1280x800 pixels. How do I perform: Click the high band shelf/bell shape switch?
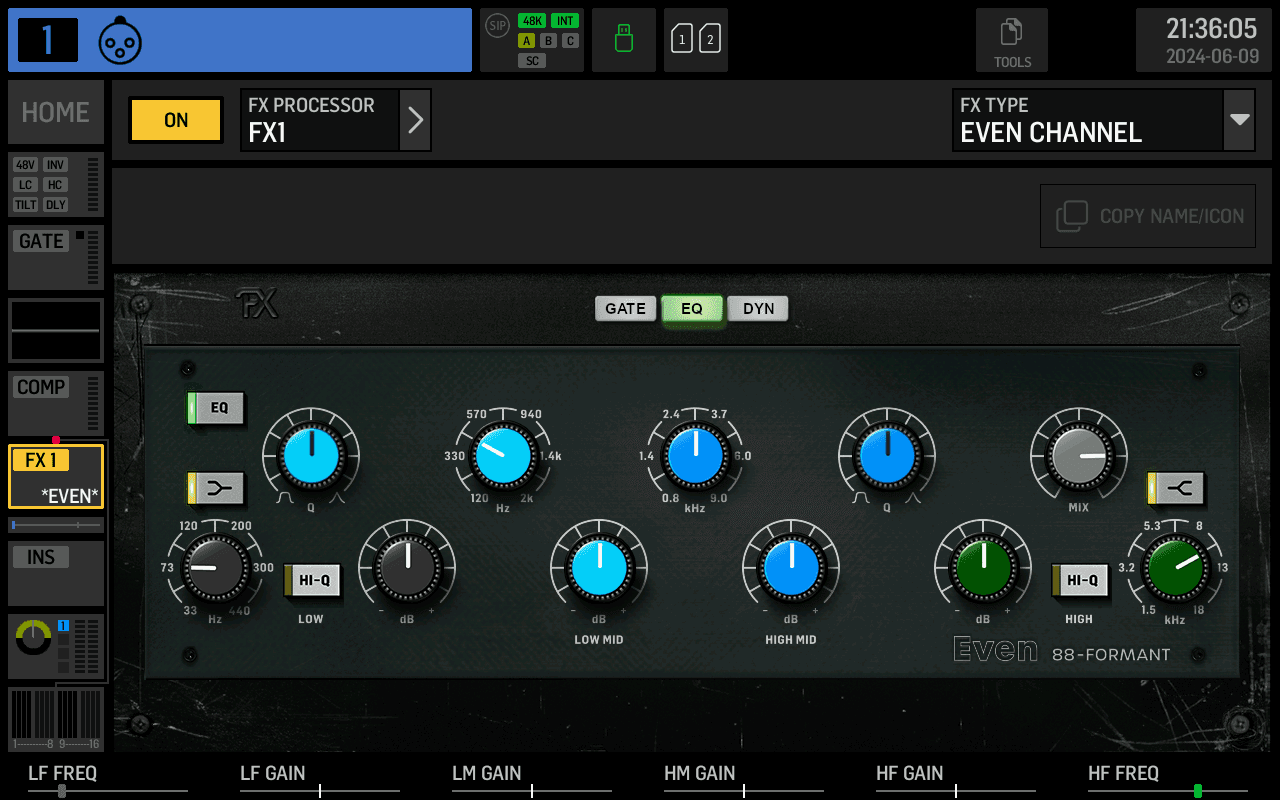(1176, 489)
